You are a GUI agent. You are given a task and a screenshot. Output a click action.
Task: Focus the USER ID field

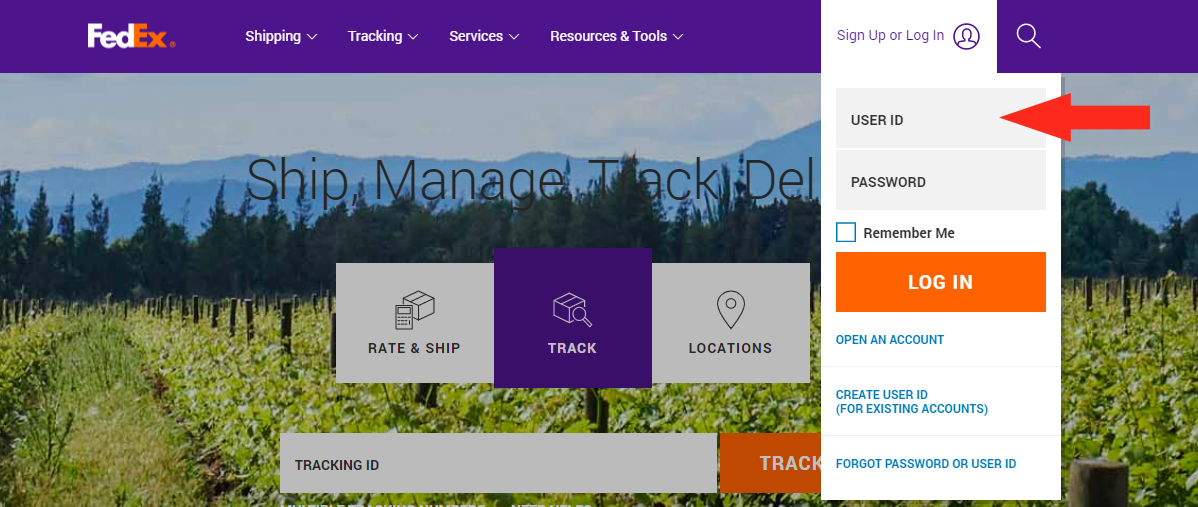point(941,118)
